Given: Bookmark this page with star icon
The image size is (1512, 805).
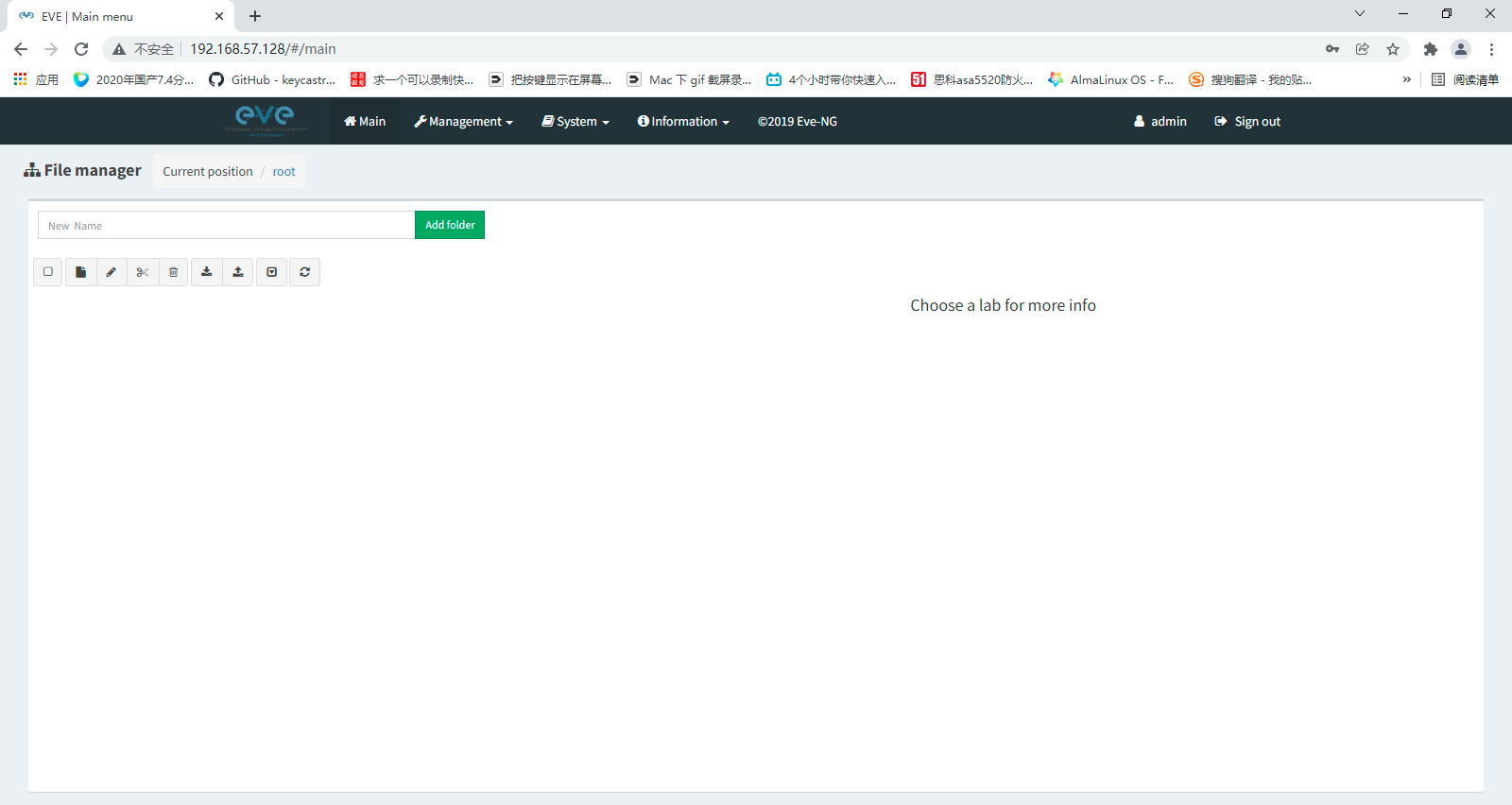Looking at the screenshot, I should [1393, 49].
